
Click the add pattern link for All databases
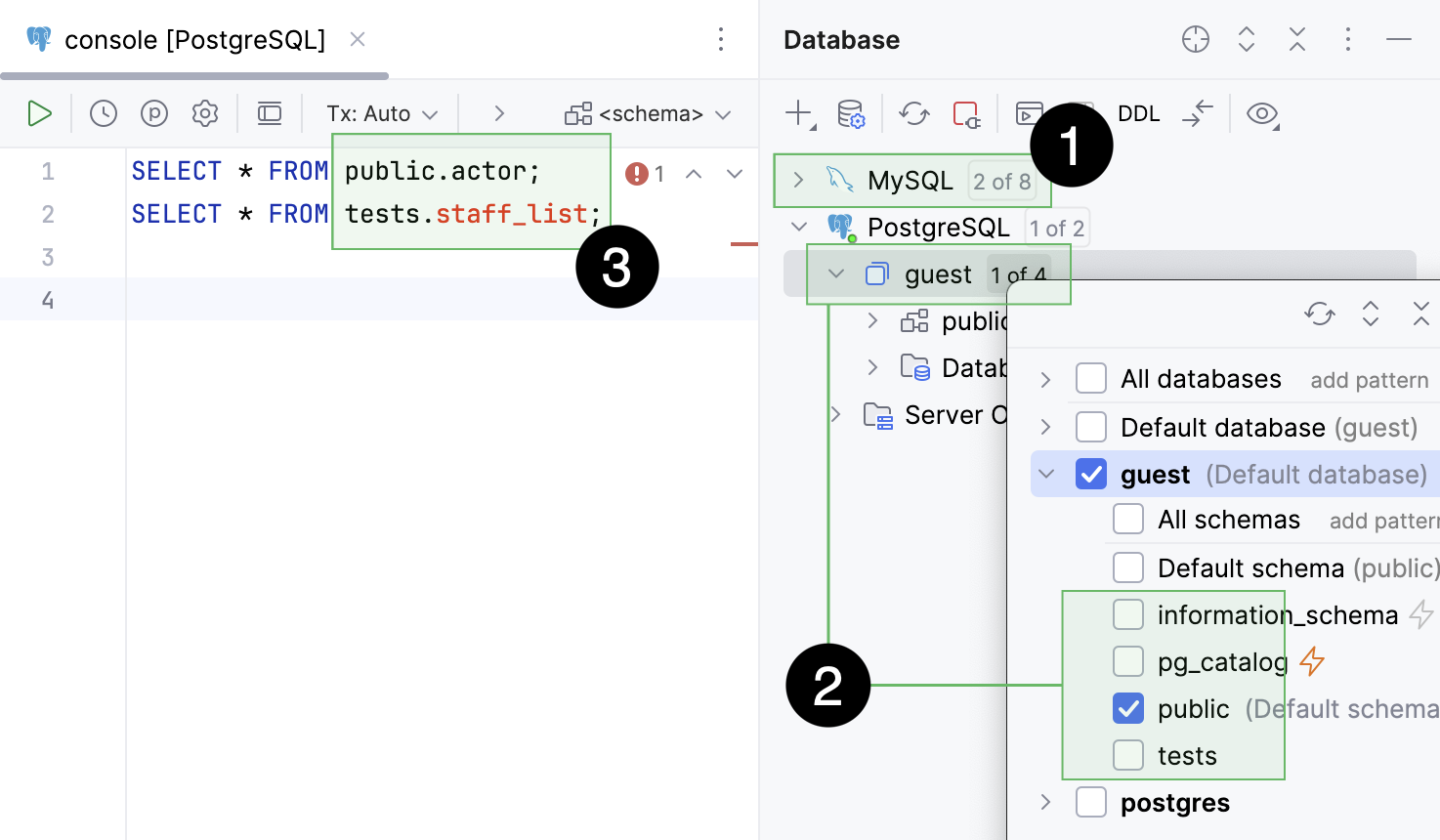point(1369,379)
